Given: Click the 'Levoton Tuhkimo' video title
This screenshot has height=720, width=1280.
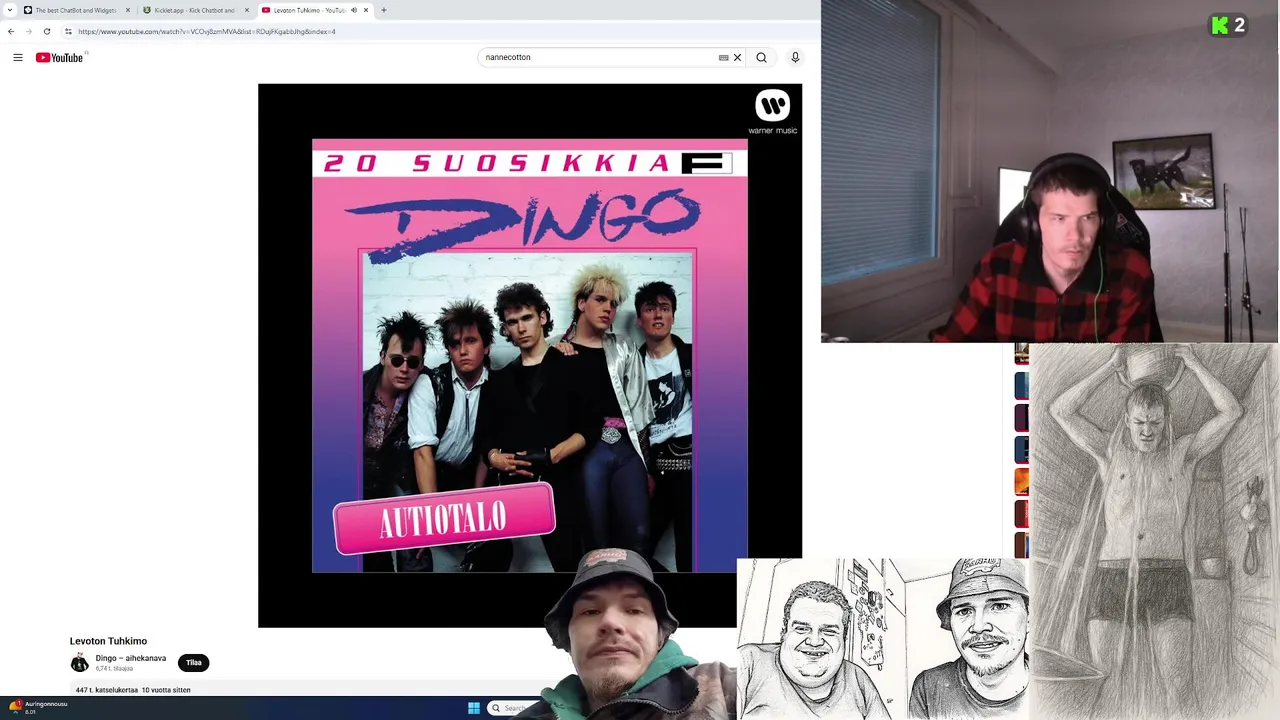Looking at the screenshot, I should pyautogui.click(x=108, y=641).
